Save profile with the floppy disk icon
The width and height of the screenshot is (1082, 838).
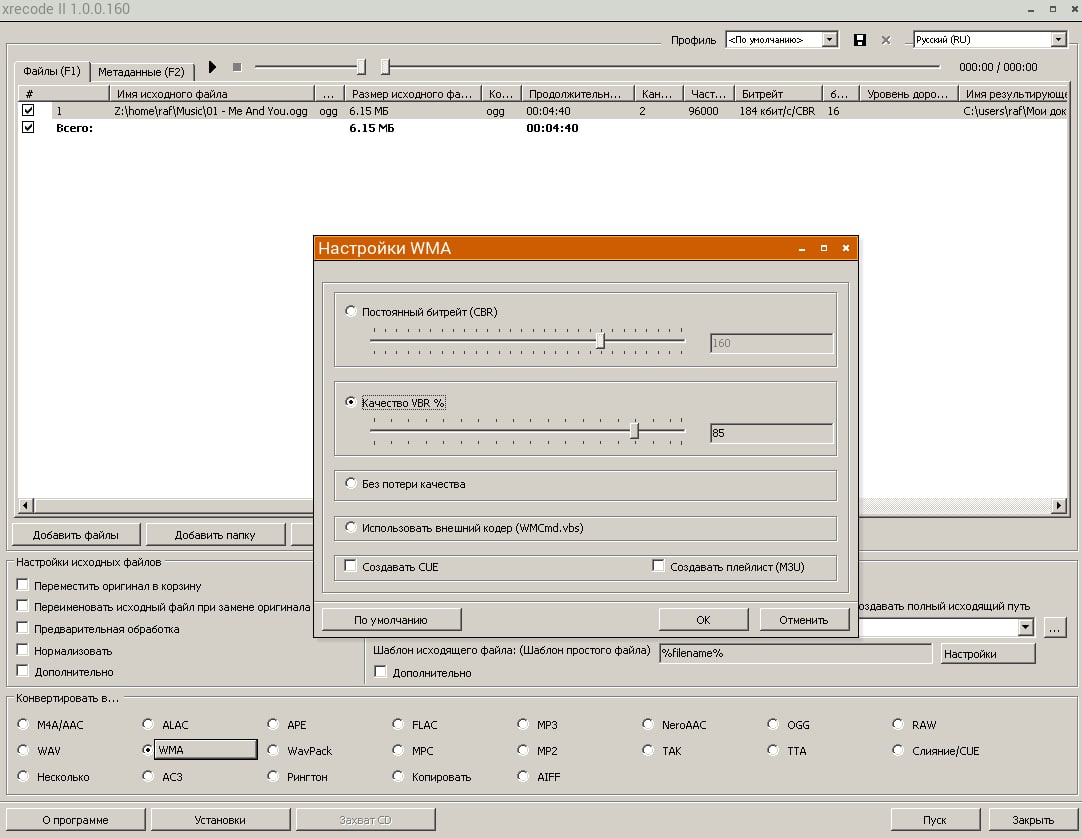[860, 40]
